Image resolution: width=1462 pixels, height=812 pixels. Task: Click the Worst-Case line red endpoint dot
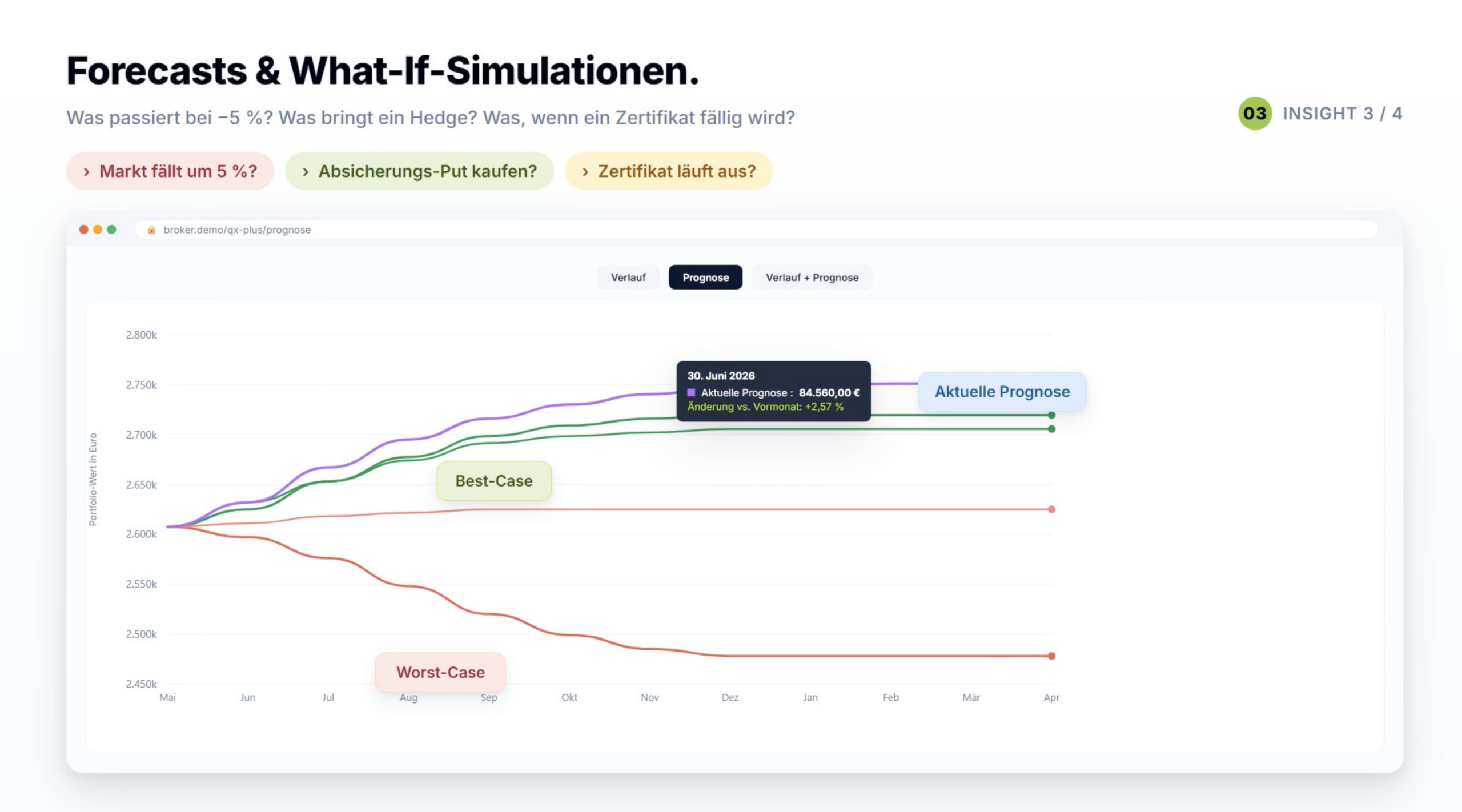tap(1051, 656)
